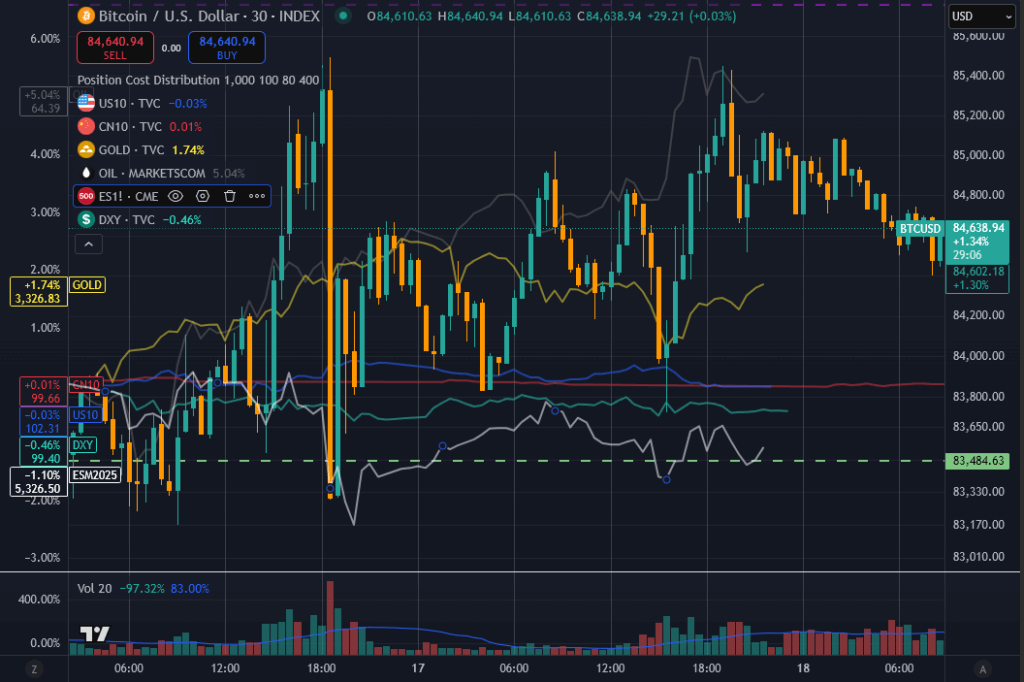This screenshot has height=682, width=1024.
Task: Click the SELL 84,640.94 button
Action: click(115, 48)
